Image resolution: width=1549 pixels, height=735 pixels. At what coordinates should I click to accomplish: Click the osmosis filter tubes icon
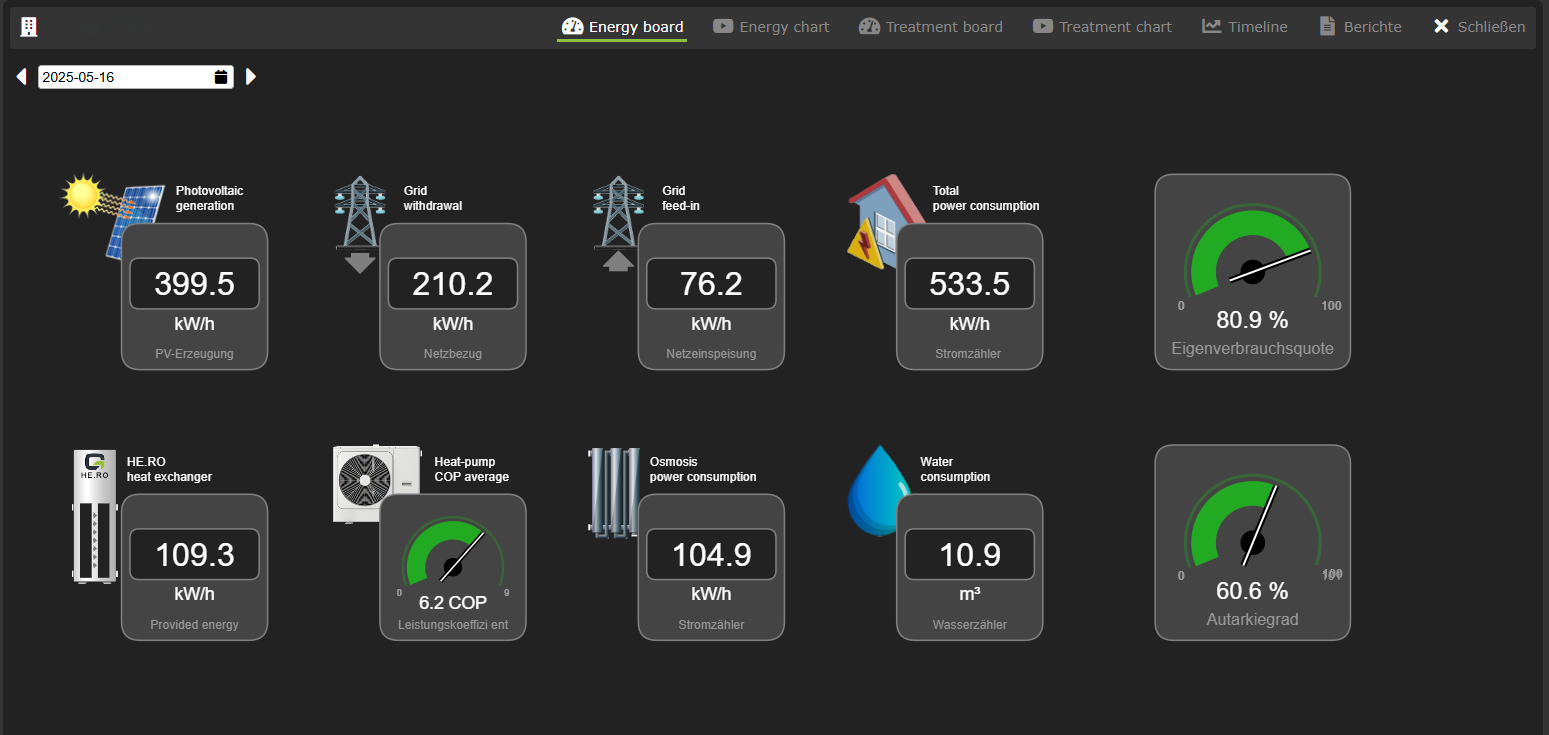click(x=613, y=492)
